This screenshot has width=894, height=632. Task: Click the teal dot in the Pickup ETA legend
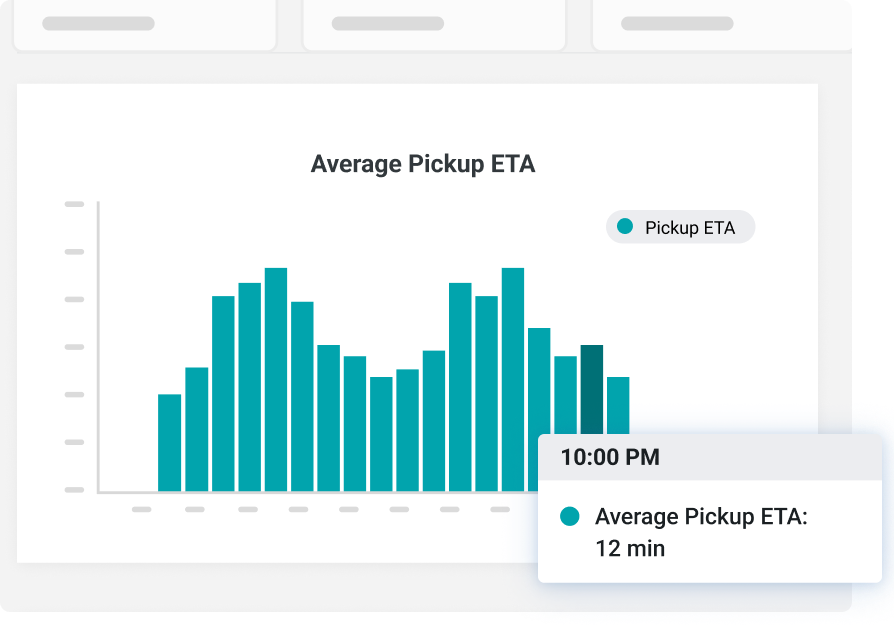point(625,227)
